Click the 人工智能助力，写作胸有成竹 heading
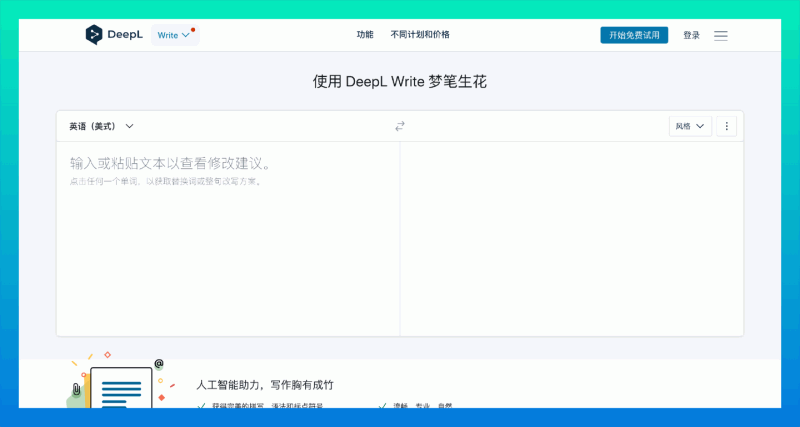The height and width of the screenshot is (427, 800). click(x=265, y=385)
